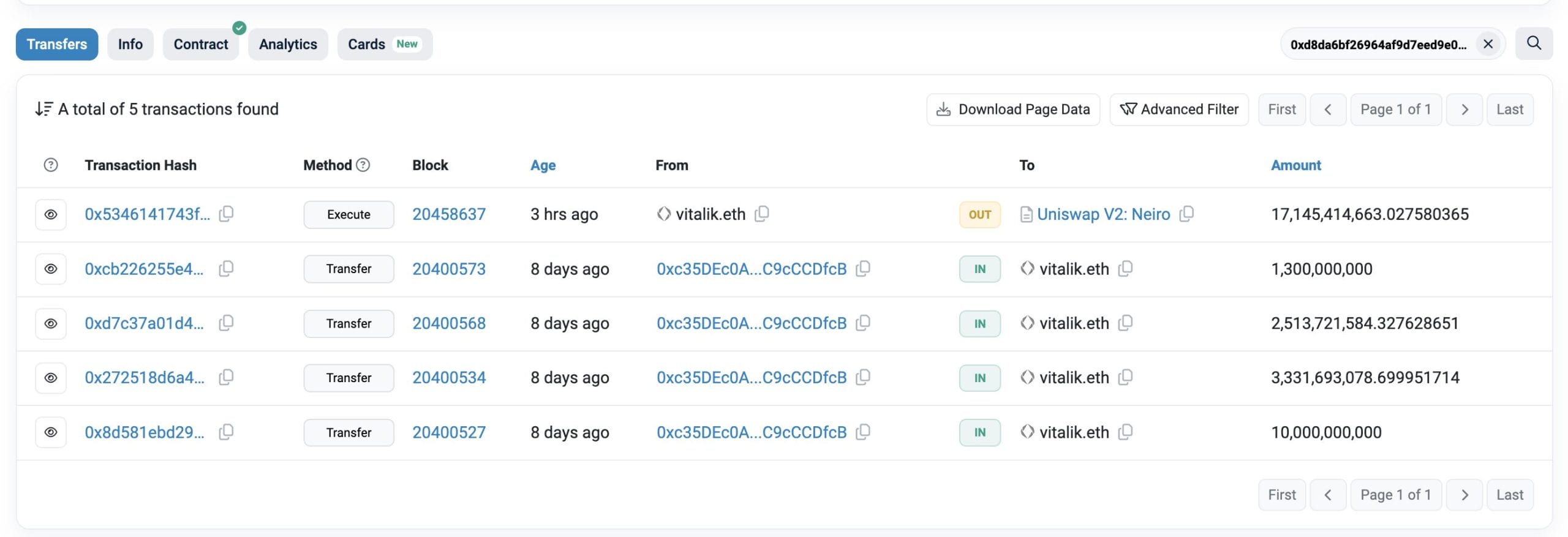Copy vitalik.eth address in From column
The height and width of the screenshot is (537, 1568).
click(x=761, y=214)
